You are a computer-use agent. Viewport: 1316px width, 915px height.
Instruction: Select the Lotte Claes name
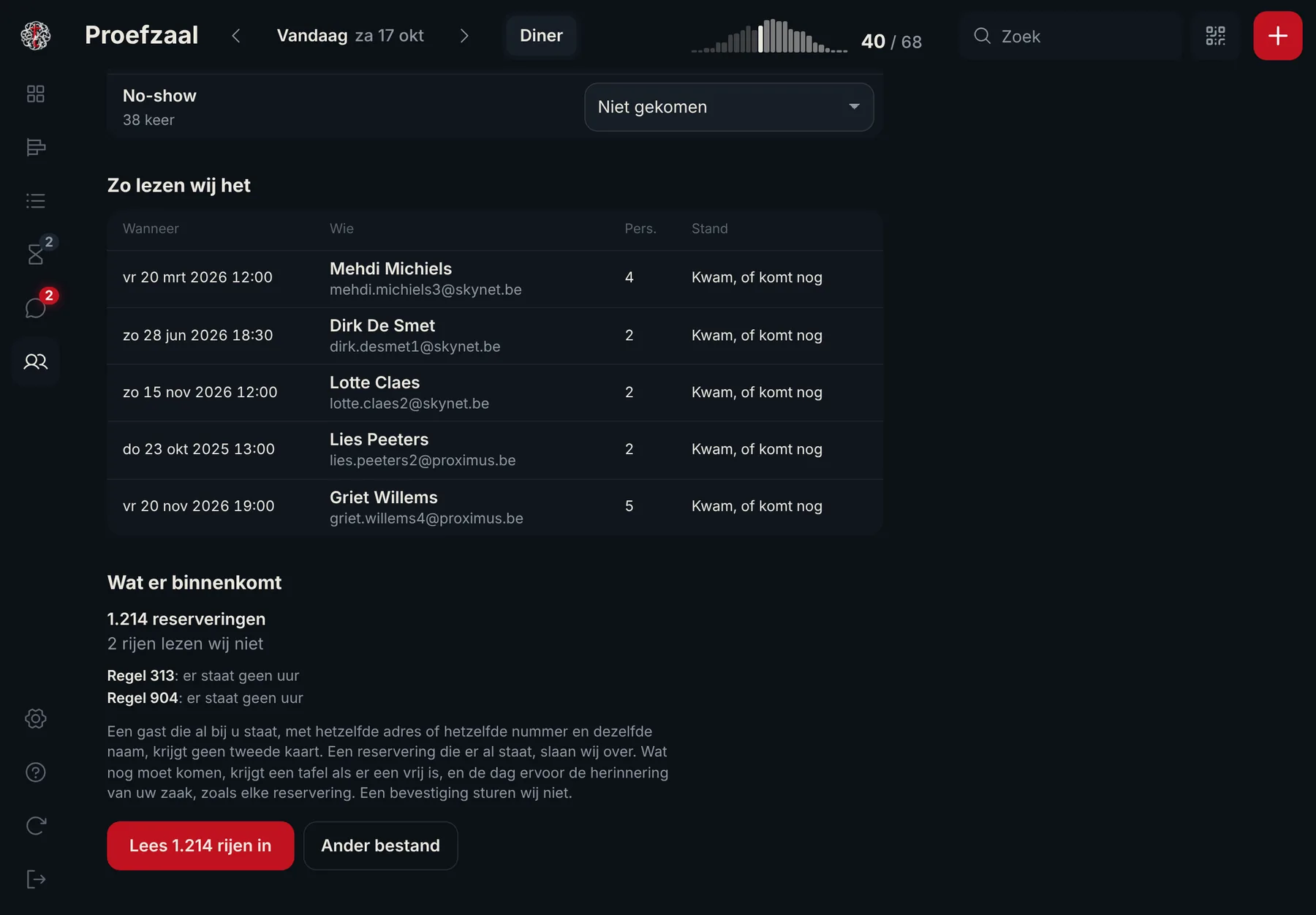coord(374,383)
